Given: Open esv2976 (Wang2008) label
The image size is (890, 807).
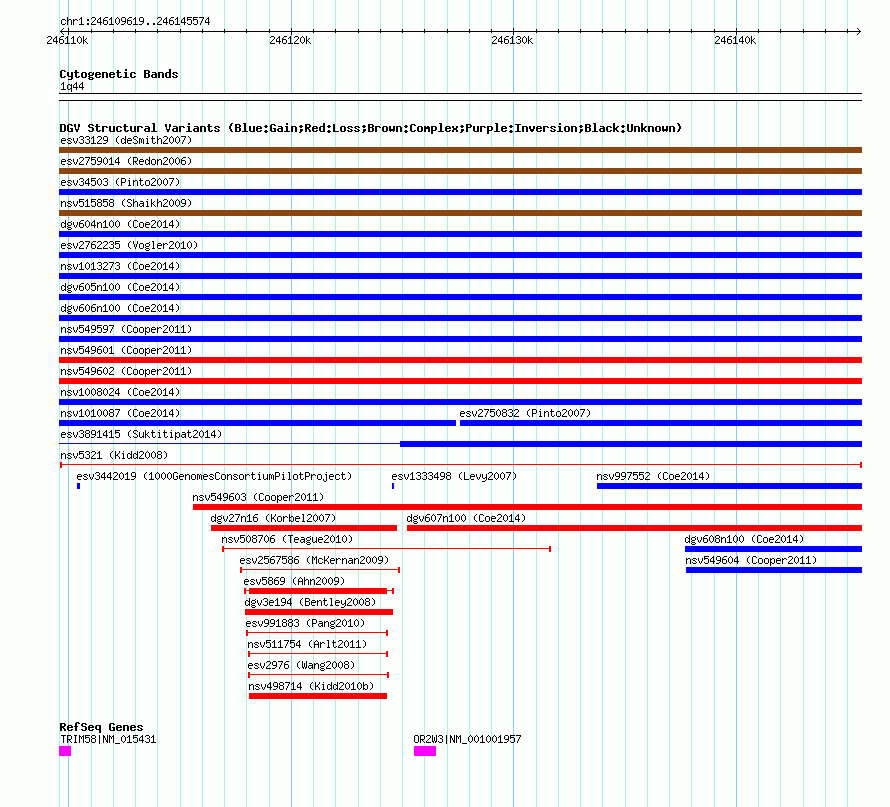Looking at the screenshot, I should tap(301, 665).
